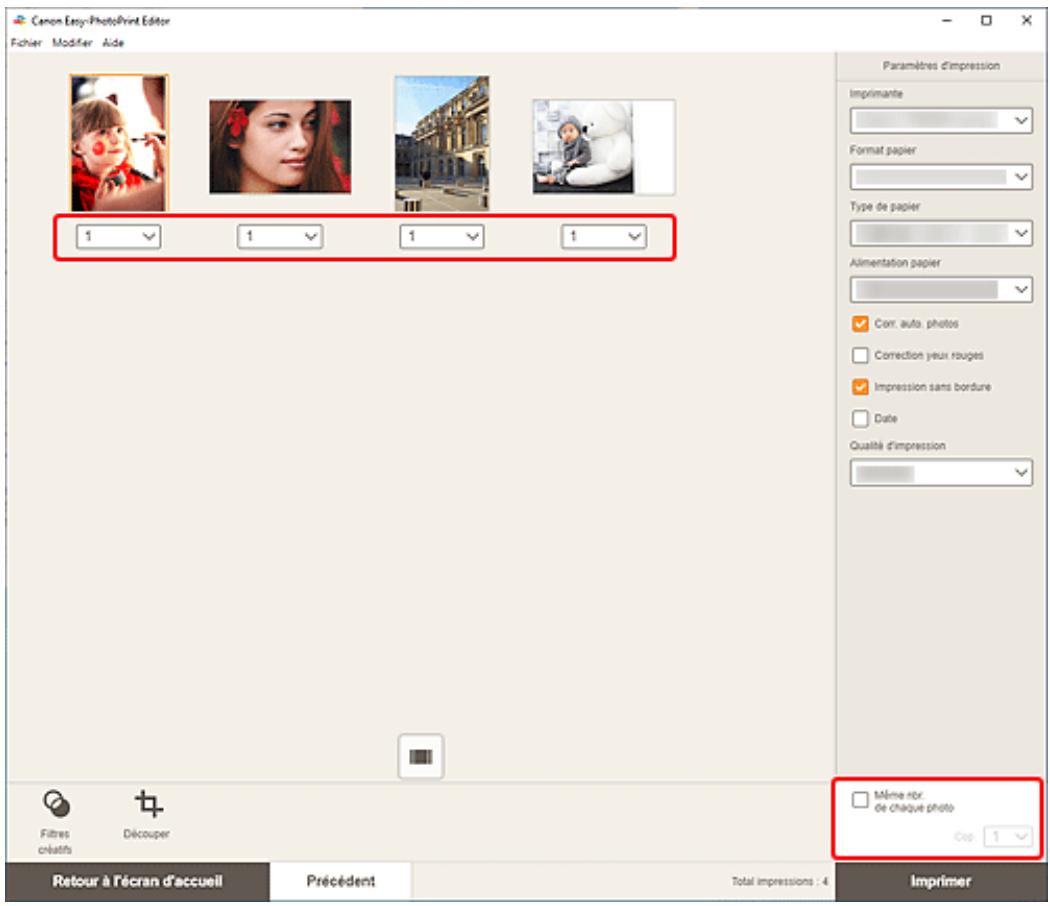Click the Total impressions : 4 text
1050x906 pixels.
pyautogui.click(x=779, y=881)
